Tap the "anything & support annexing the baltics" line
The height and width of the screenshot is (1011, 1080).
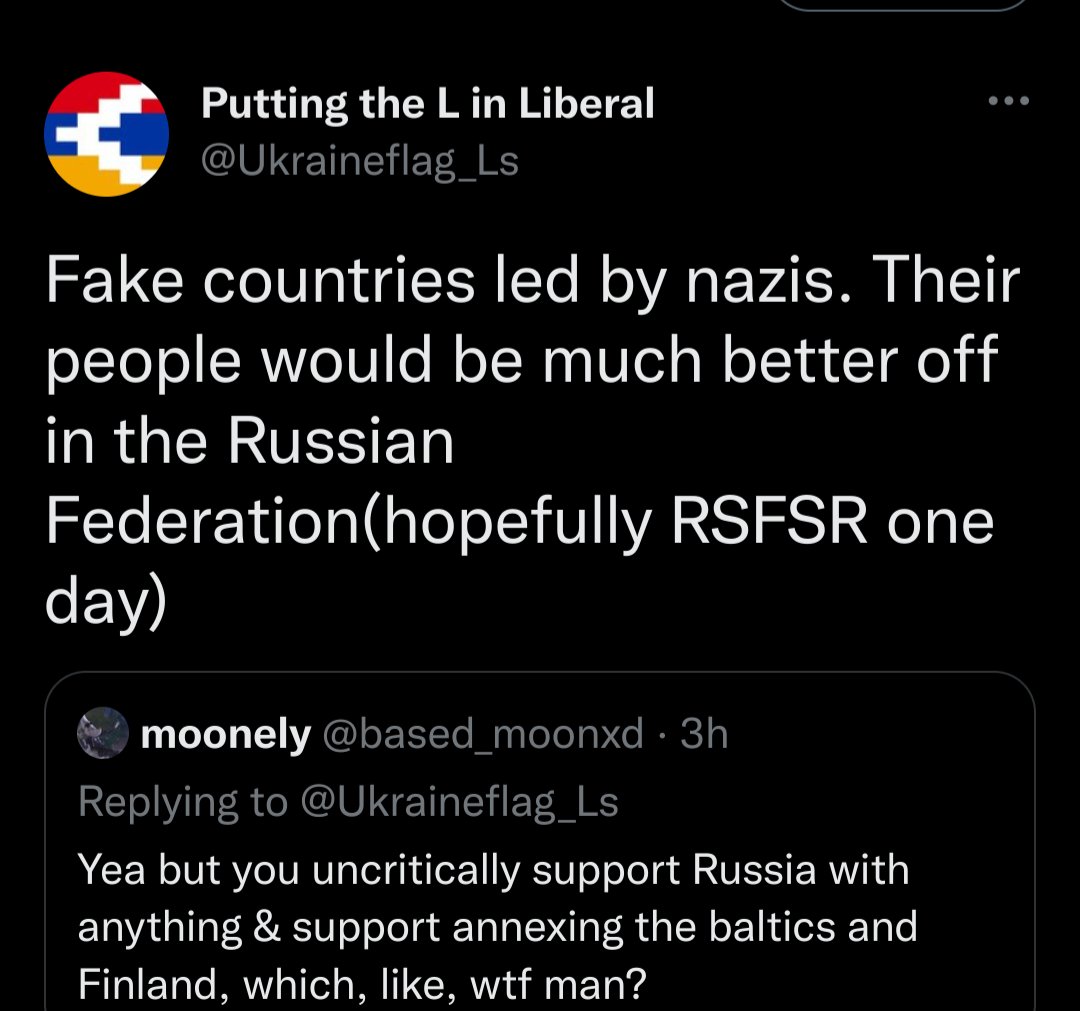point(497,927)
